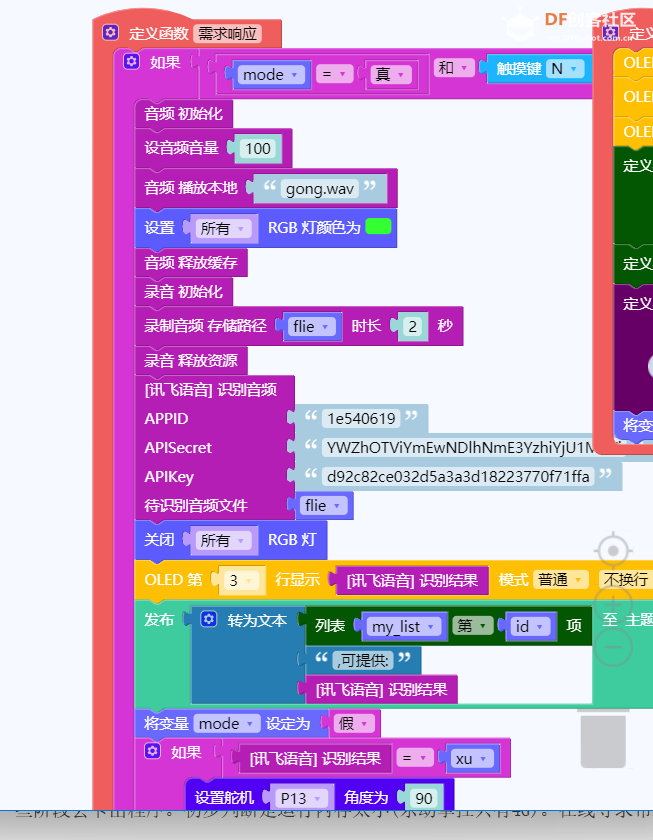Image resolution: width=653 pixels, height=840 pixels.
Task: Click the gong.wav text field
Action: pyautogui.click(x=320, y=189)
